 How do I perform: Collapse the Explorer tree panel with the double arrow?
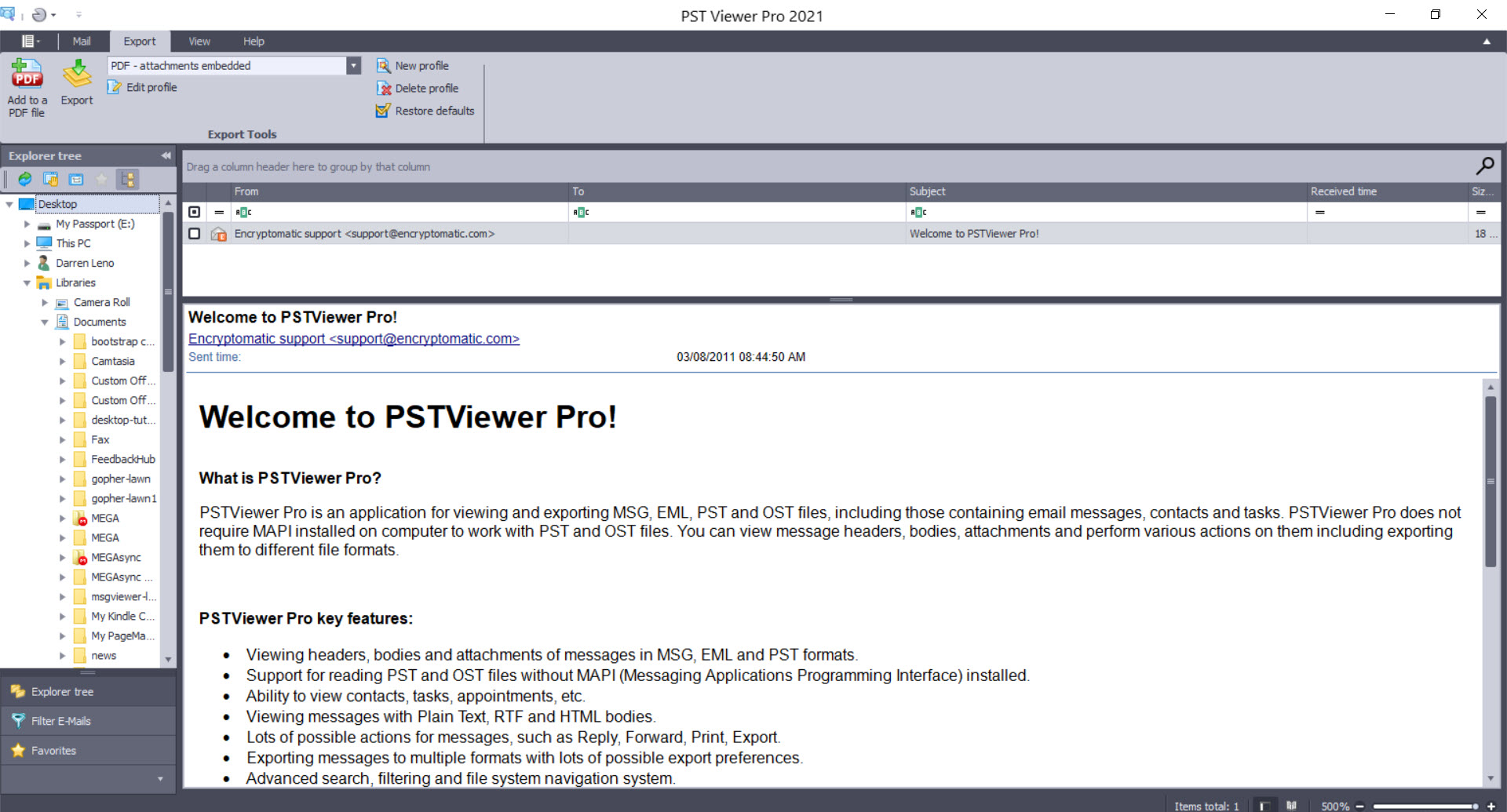tap(166, 156)
